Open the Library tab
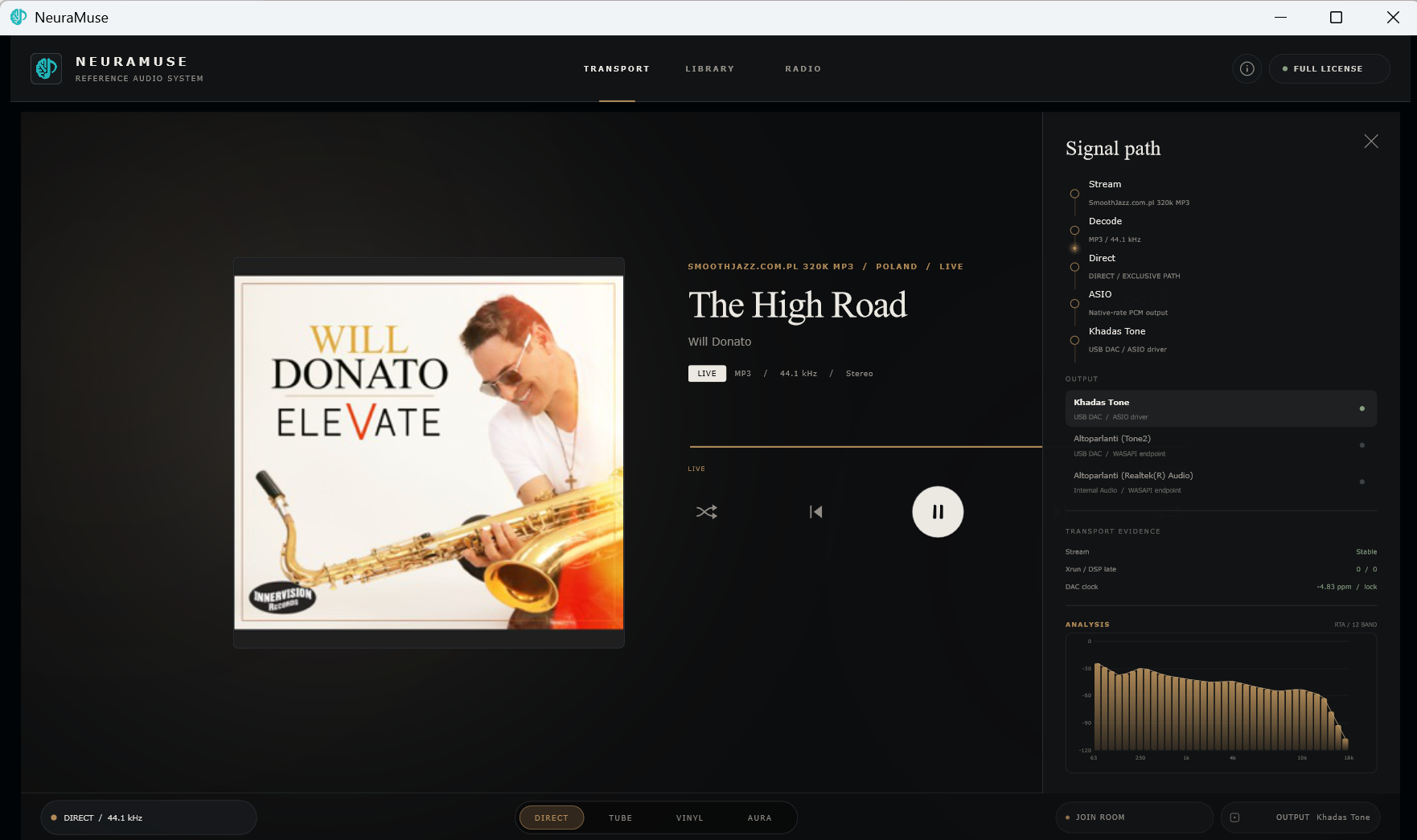 [709, 69]
